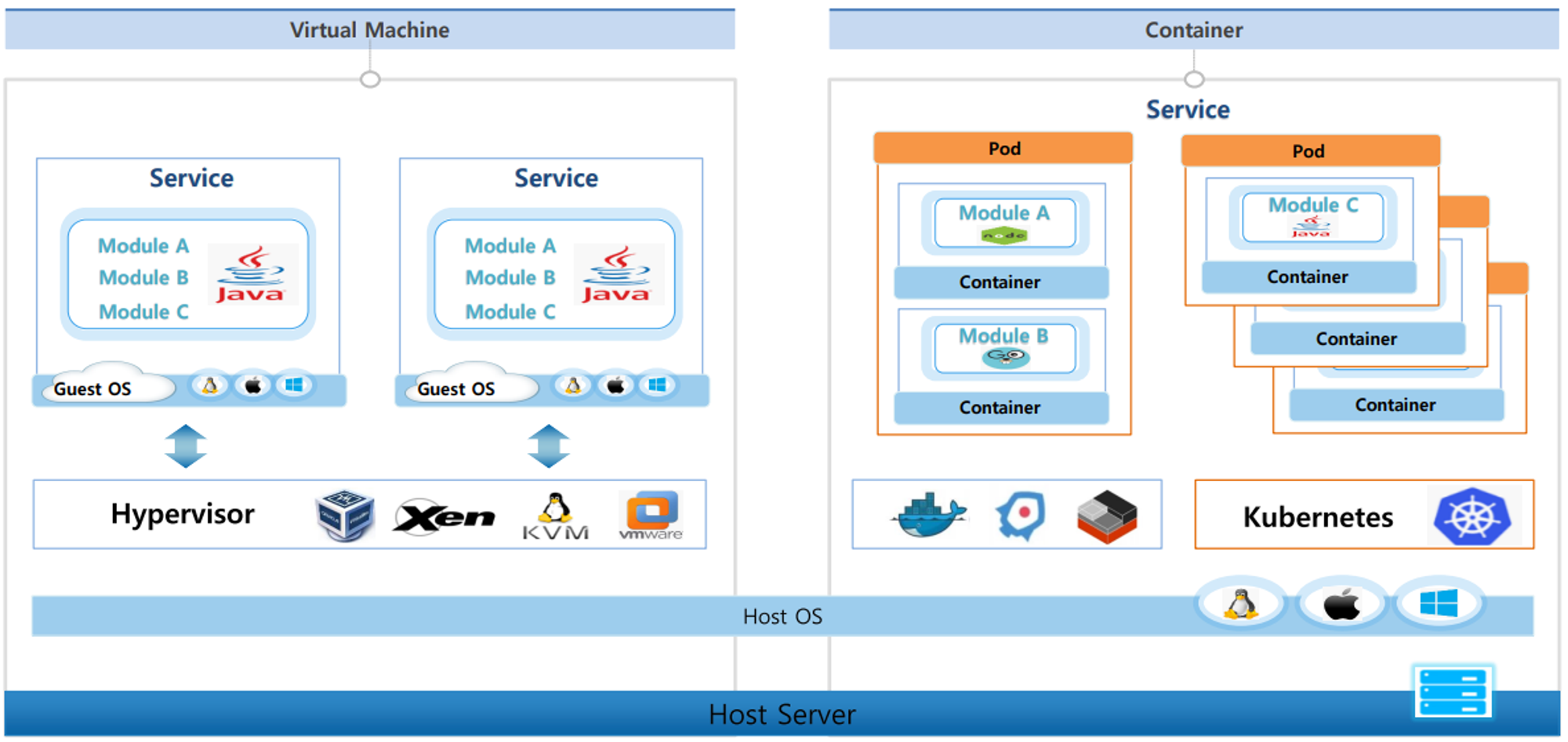
Task: Click Module B in the left Service box
Action: click(143, 278)
